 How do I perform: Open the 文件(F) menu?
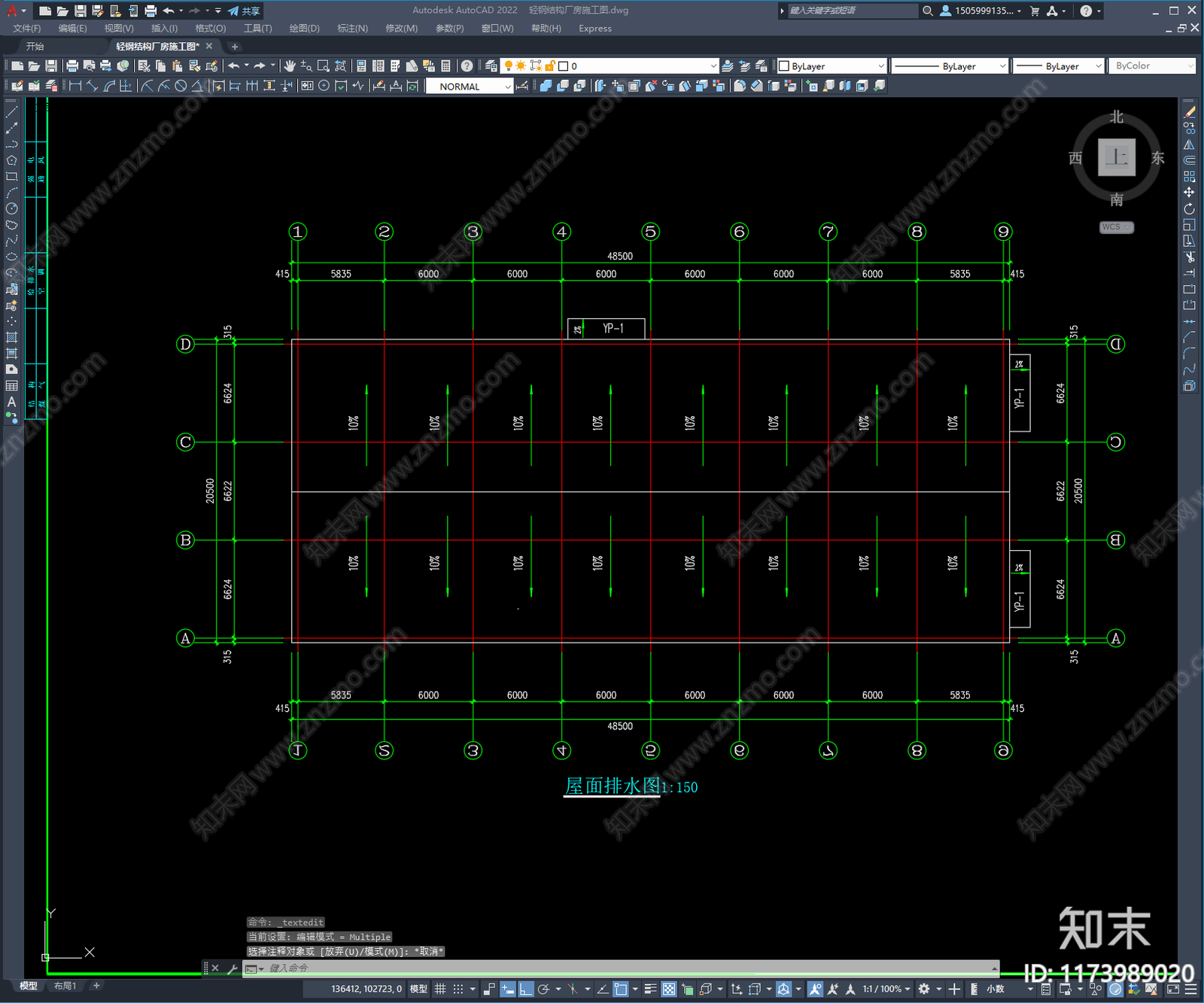tap(27, 29)
